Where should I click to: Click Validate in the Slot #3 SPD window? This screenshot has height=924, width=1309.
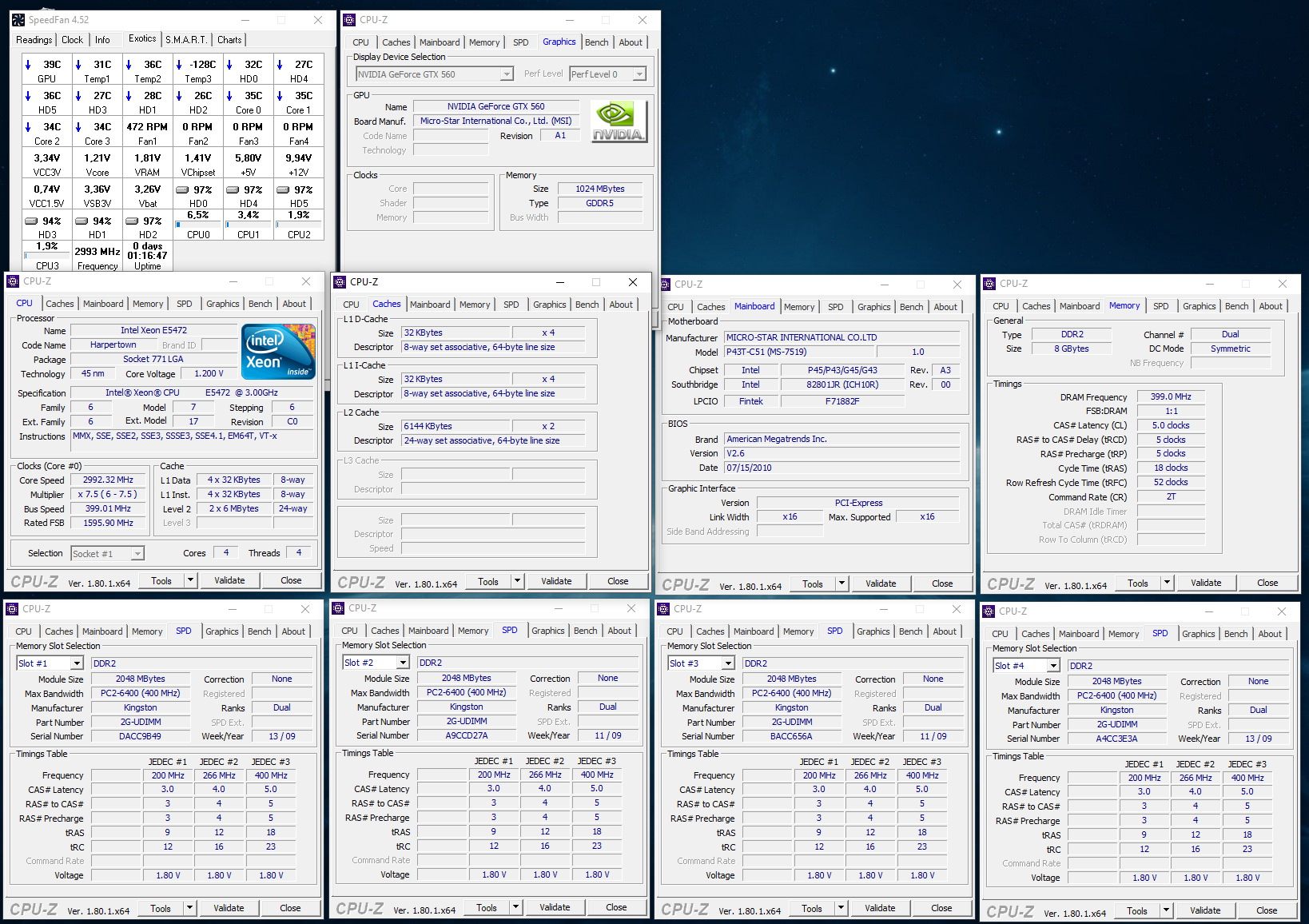[x=880, y=908]
